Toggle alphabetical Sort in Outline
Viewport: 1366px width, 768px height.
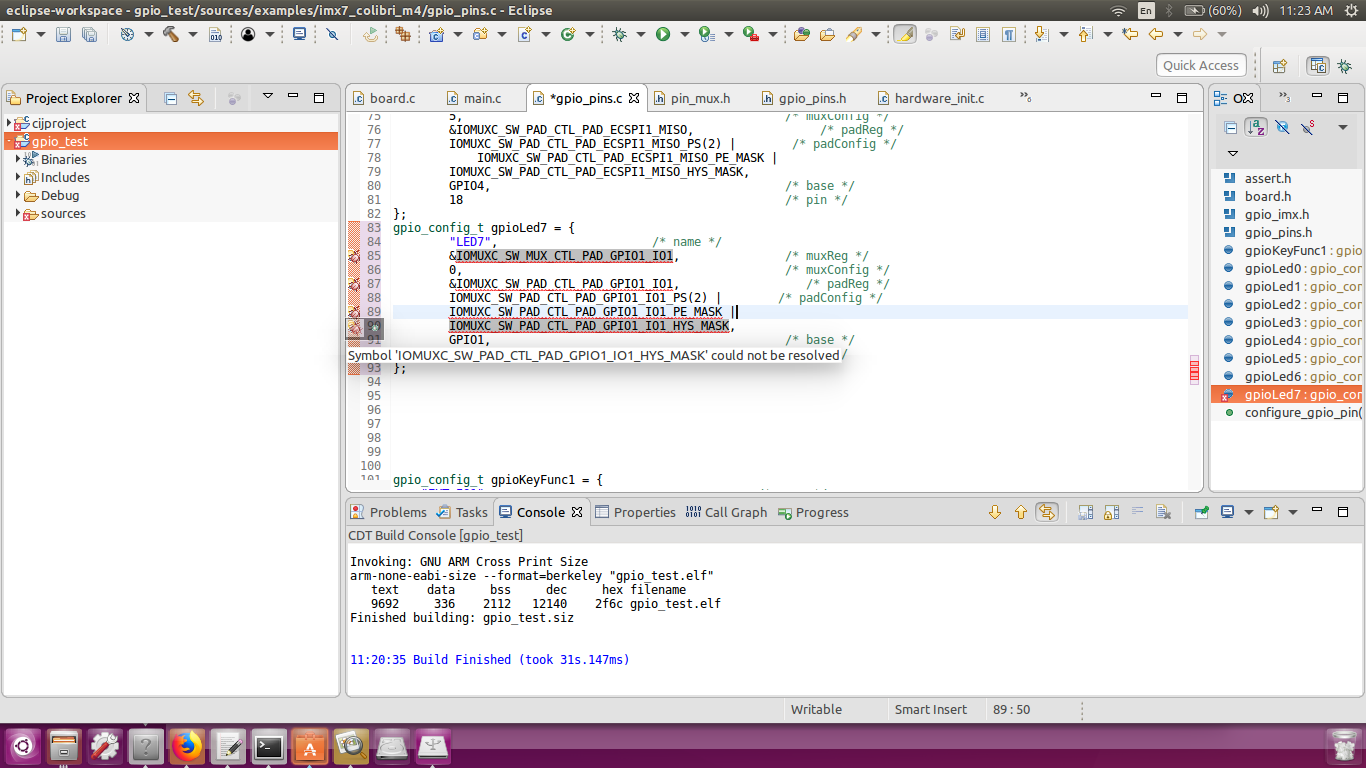coord(1256,127)
